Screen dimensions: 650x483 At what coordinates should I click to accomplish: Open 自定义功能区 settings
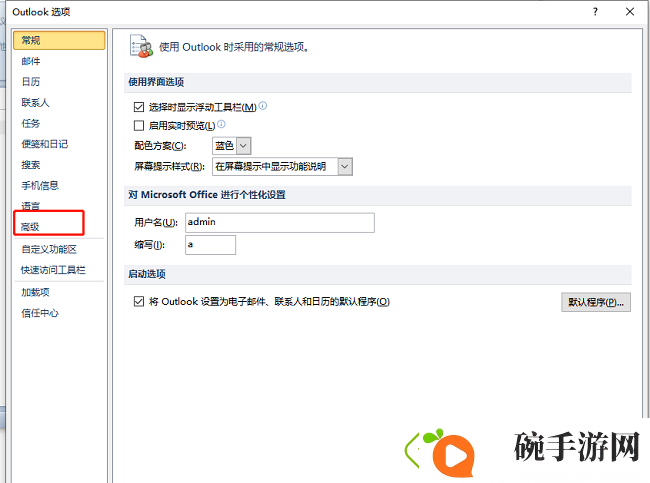[49, 249]
